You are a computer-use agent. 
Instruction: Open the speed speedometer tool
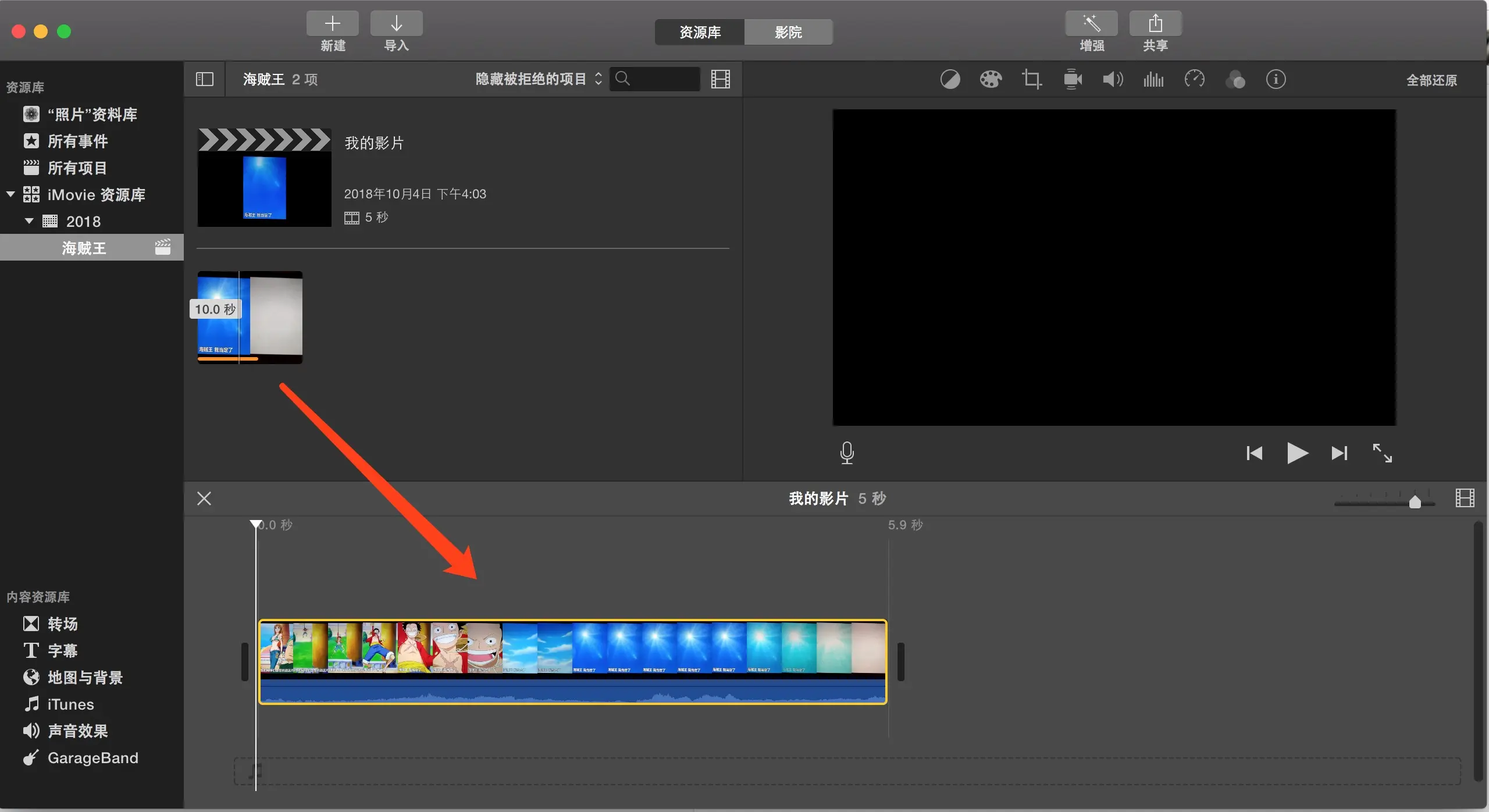click(x=1194, y=79)
